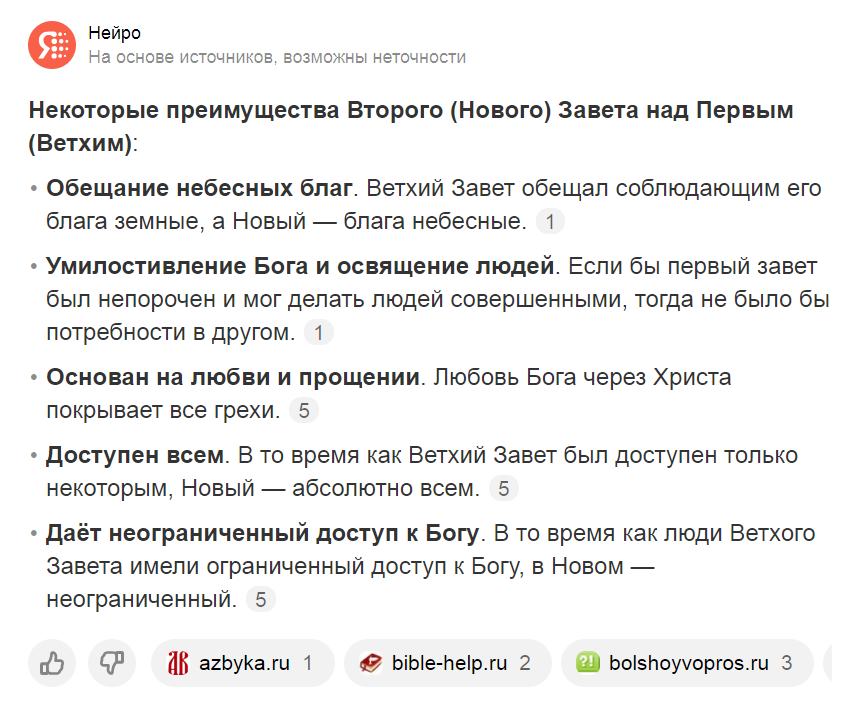Screen dimensions: 845x703
Task: Click the 'Основан на любви и прощении' heading
Action: [233, 377]
